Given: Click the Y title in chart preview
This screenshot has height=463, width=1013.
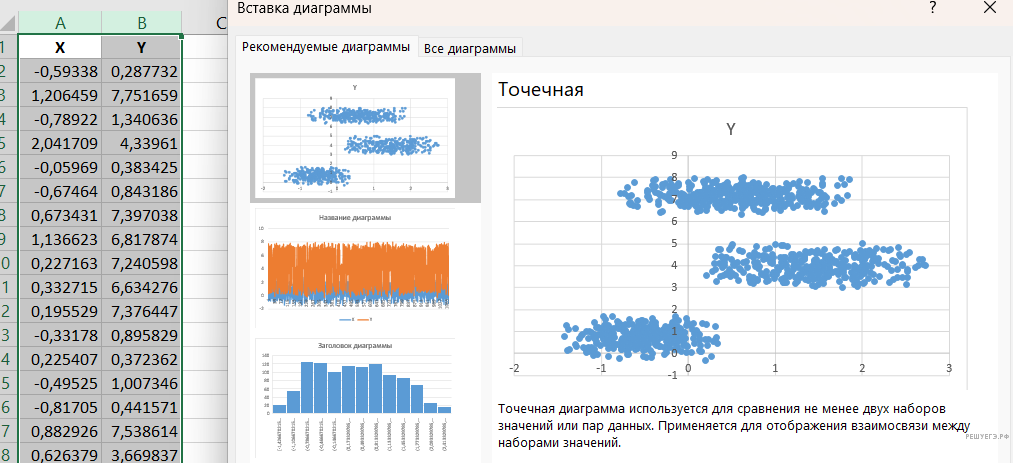Looking at the screenshot, I should coord(731,129).
